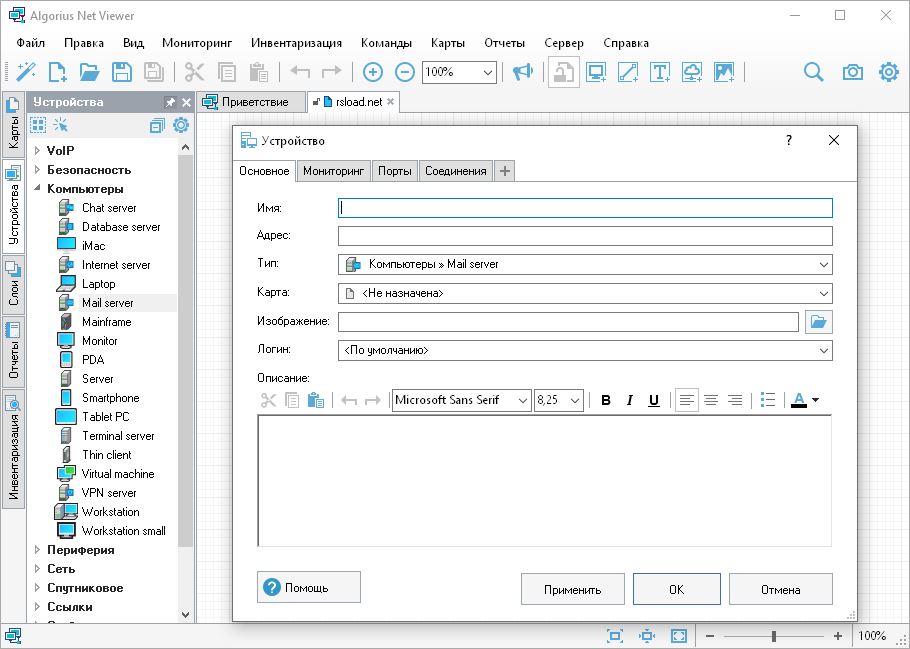Open settings via the toolbar gear icon
Image resolution: width=910 pixels, height=649 pixels.
click(888, 72)
